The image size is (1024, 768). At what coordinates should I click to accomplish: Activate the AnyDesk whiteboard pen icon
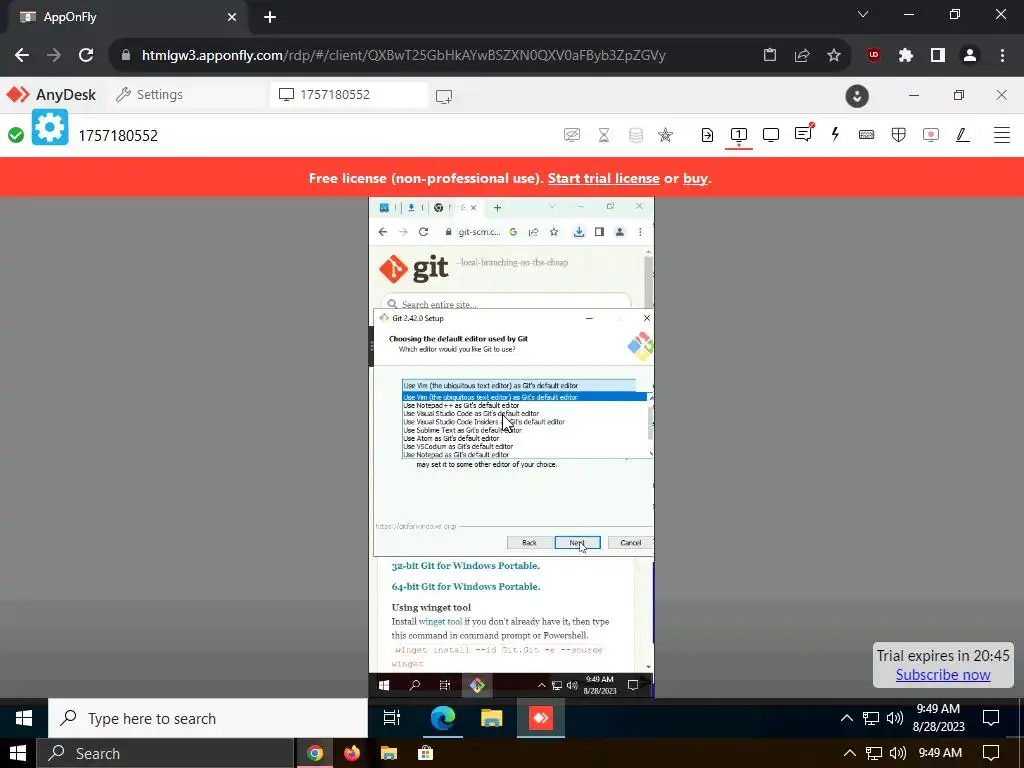(963, 135)
